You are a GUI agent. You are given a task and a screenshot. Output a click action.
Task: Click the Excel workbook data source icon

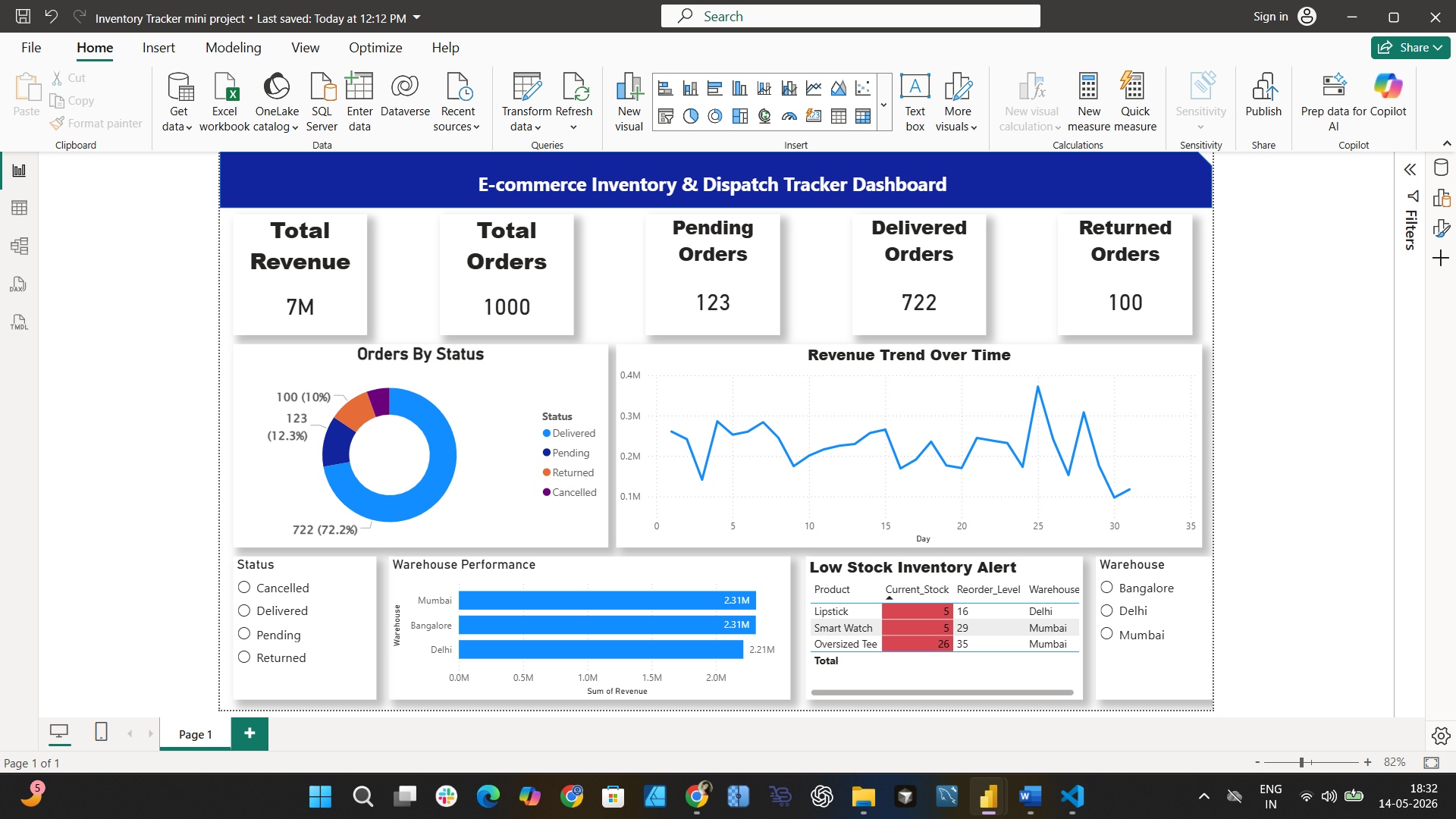(224, 102)
